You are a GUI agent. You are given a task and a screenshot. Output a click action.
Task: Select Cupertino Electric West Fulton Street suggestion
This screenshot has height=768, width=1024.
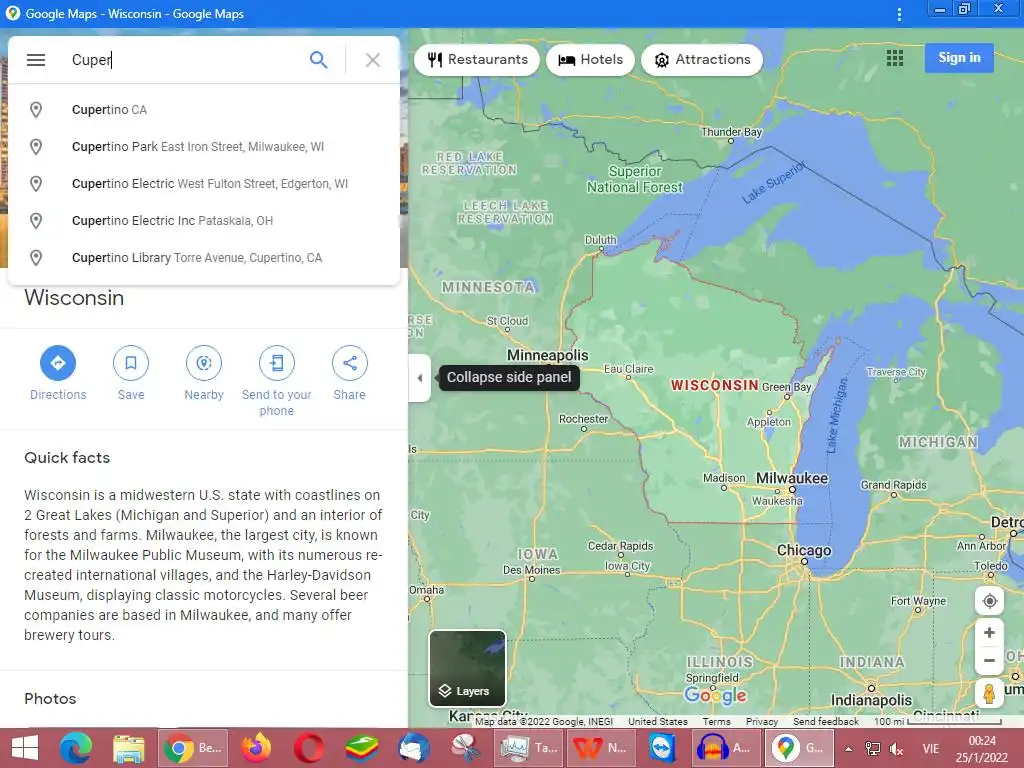[204, 184]
